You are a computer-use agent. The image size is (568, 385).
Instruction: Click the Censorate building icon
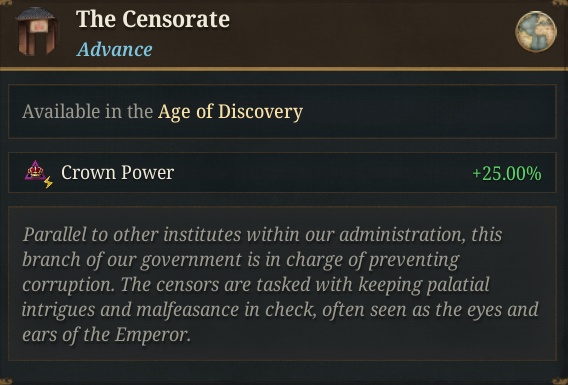coord(37,32)
